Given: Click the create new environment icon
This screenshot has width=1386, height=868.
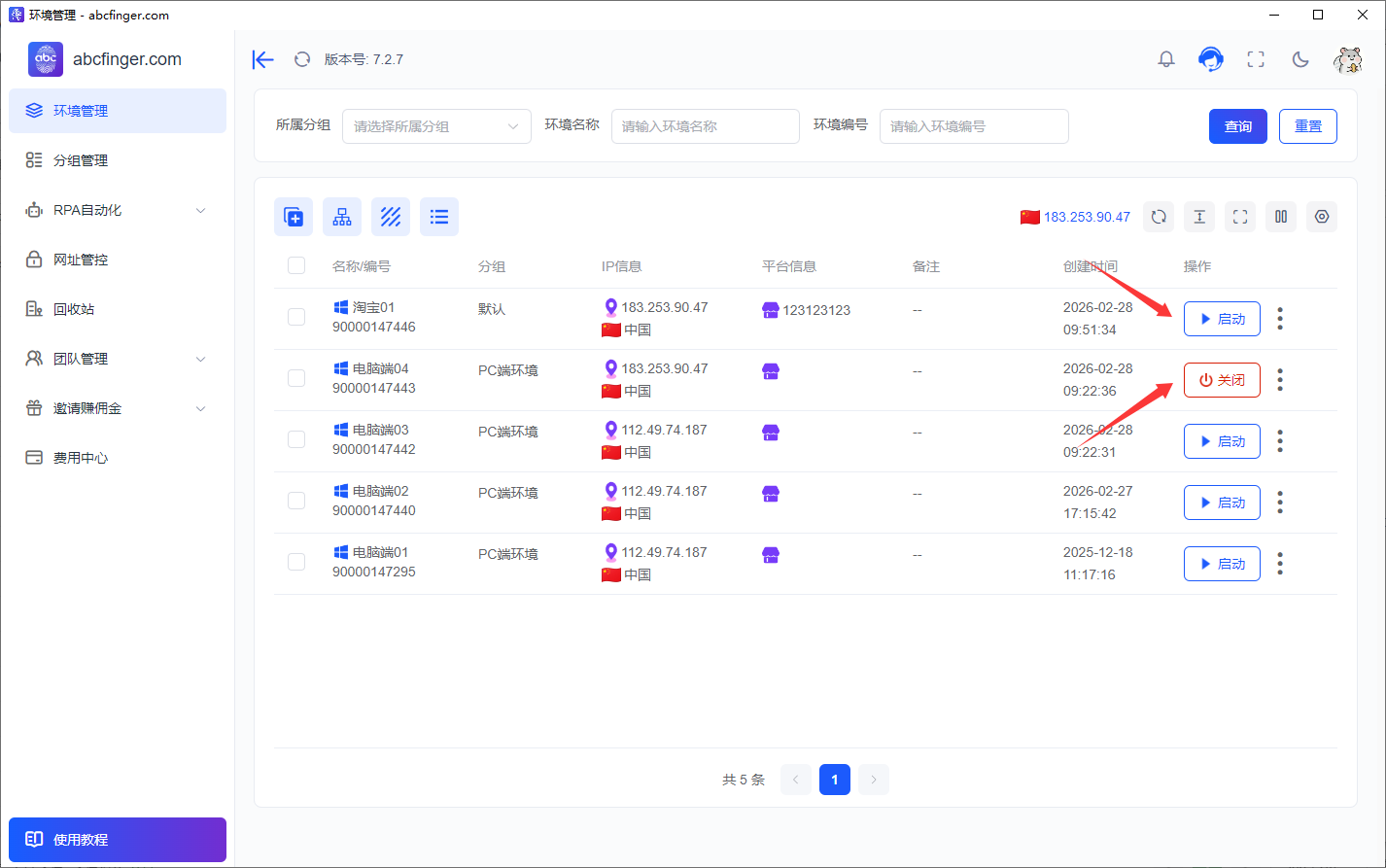Looking at the screenshot, I should tap(294, 217).
